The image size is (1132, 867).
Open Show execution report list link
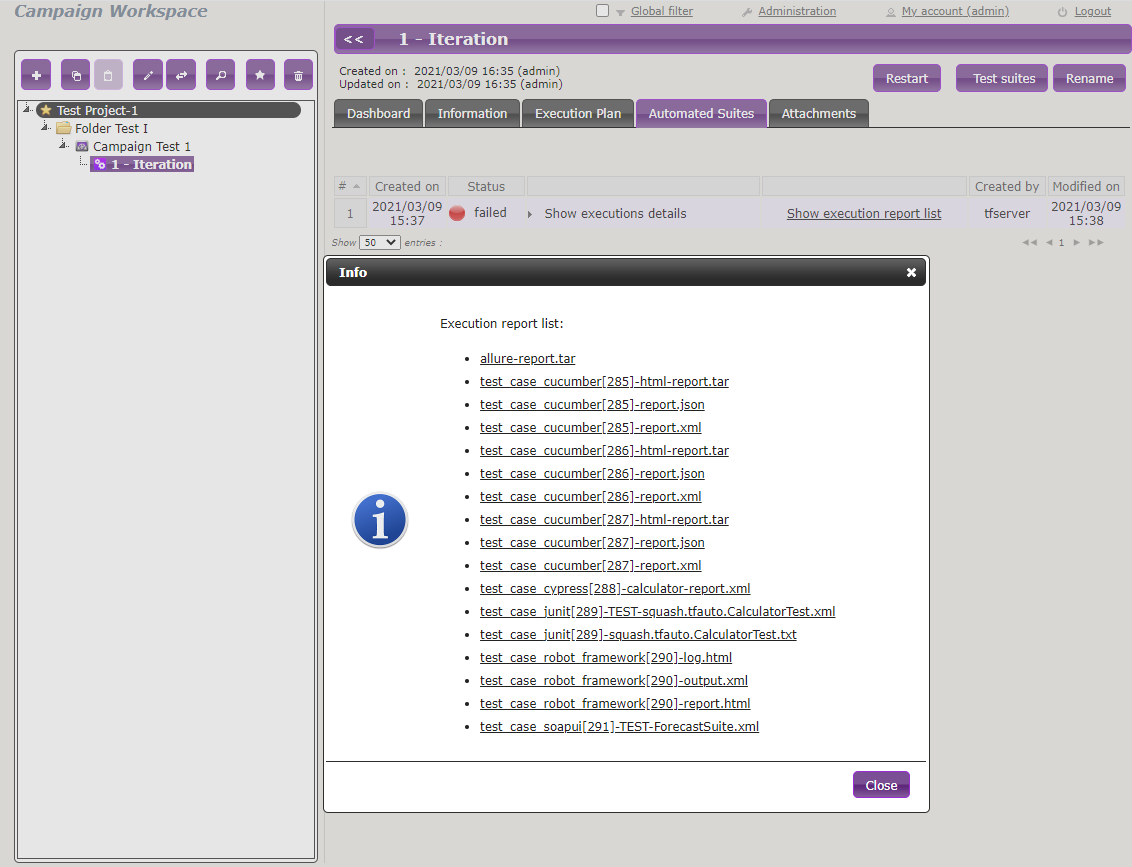[x=863, y=214]
